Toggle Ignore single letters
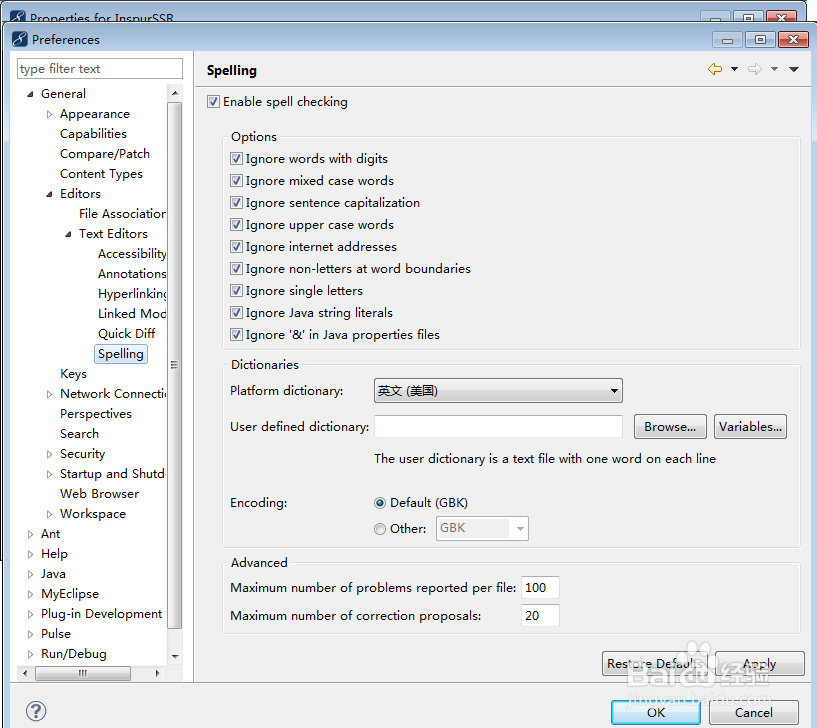Viewport: 817px width, 728px height. (236, 291)
